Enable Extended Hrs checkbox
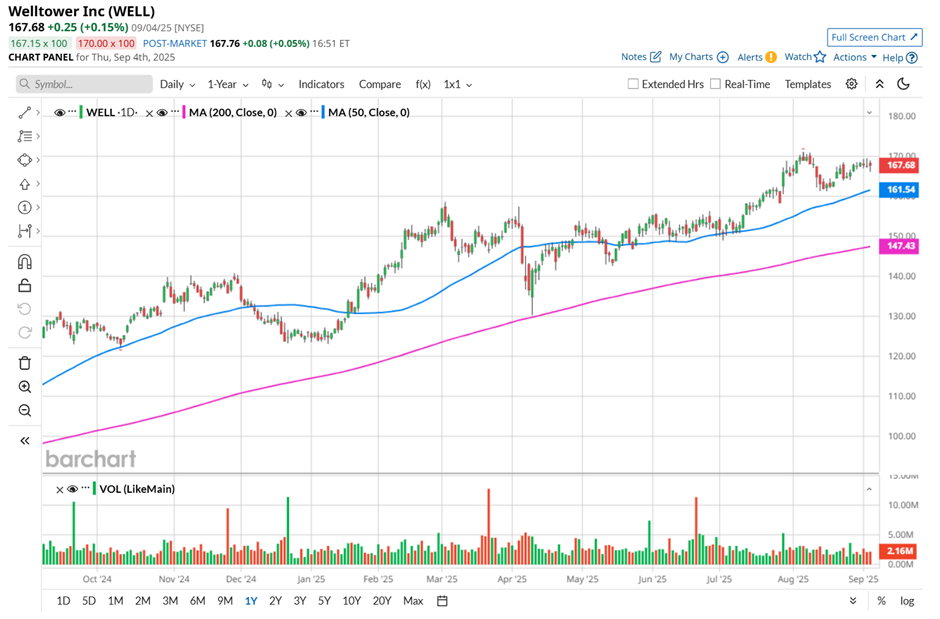940x619 pixels. point(633,84)
